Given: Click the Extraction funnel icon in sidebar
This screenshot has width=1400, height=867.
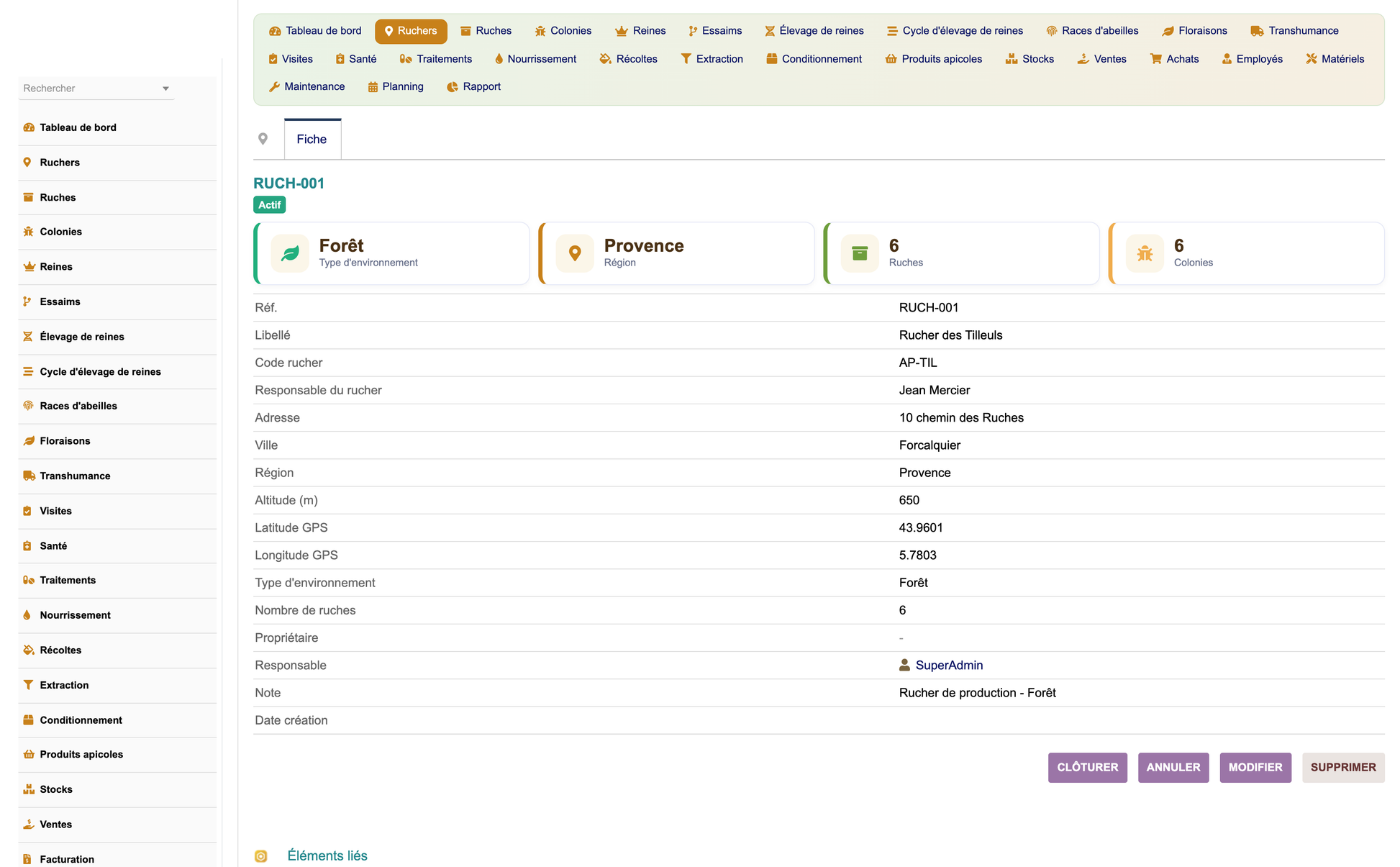Looking at the screenshot, I should click(28, 685).
